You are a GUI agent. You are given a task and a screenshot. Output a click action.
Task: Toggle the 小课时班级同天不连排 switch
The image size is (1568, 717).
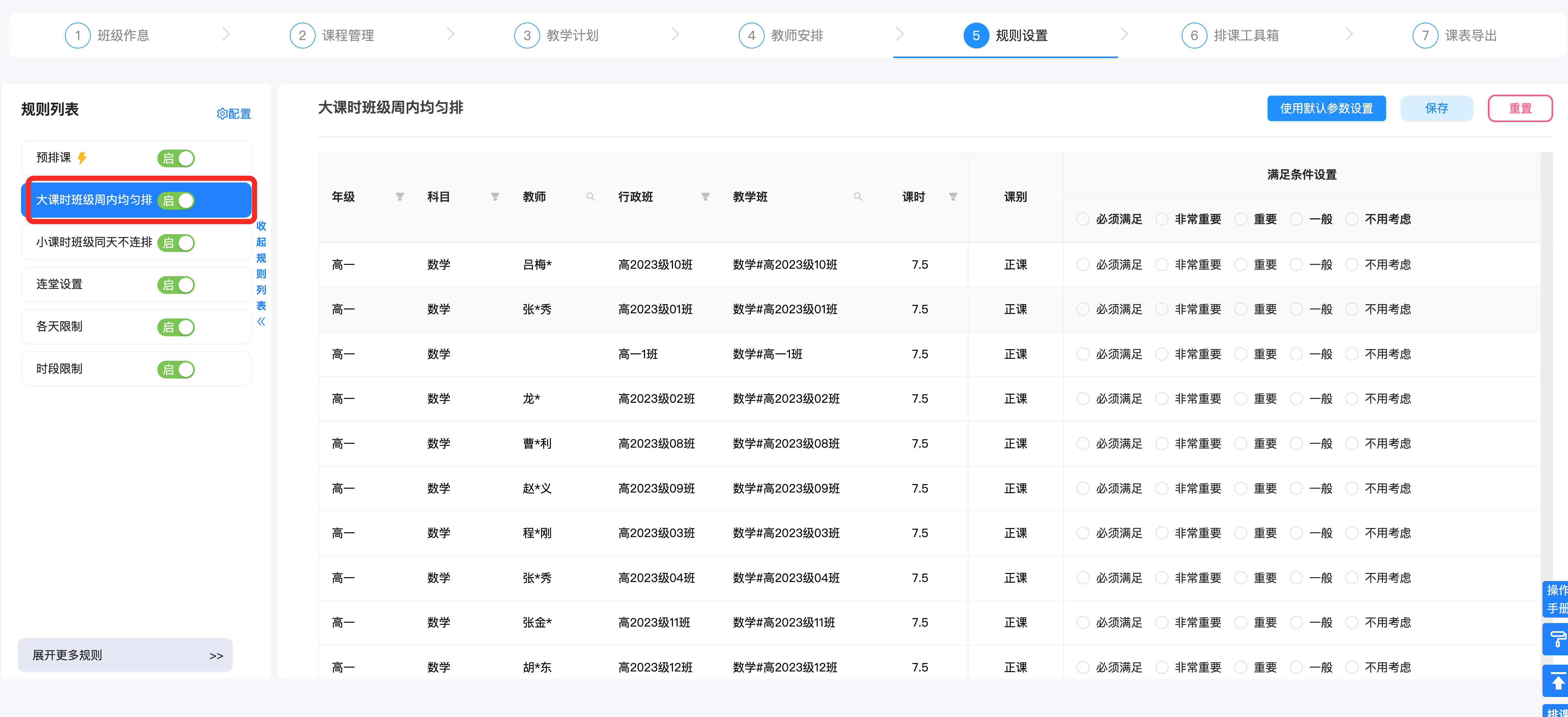(x=176, y=243)
